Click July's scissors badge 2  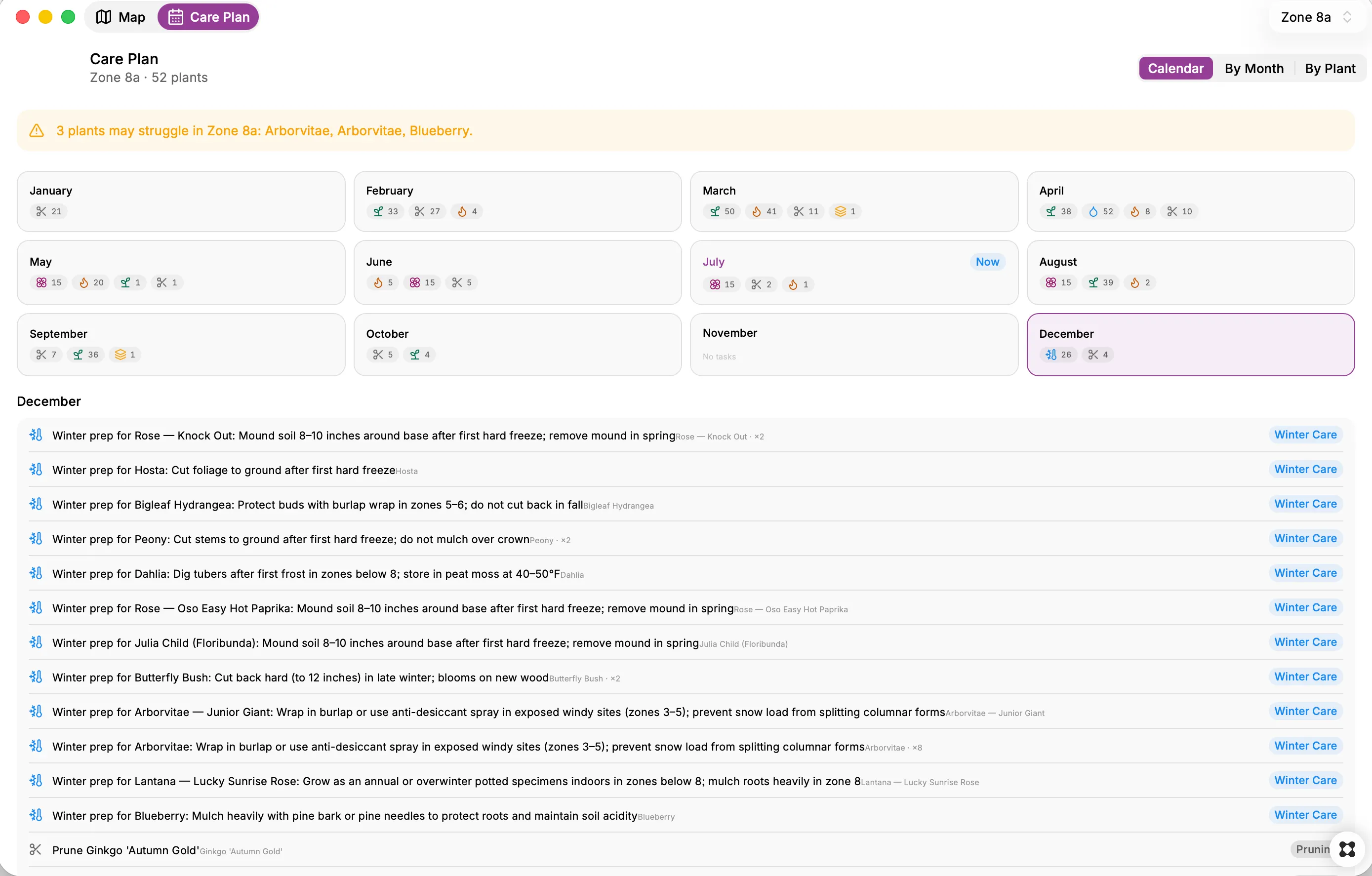click(x=761, y=284)
